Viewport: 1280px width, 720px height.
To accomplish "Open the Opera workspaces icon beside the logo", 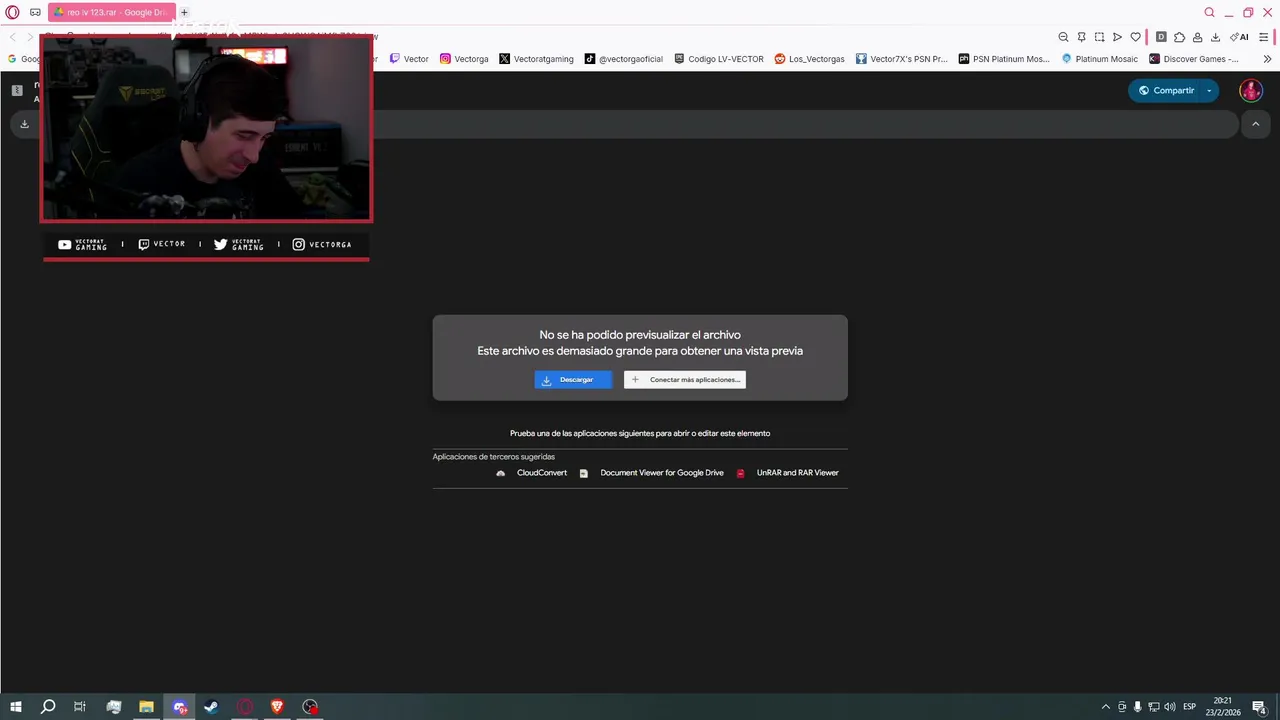I will click(35, 12).
